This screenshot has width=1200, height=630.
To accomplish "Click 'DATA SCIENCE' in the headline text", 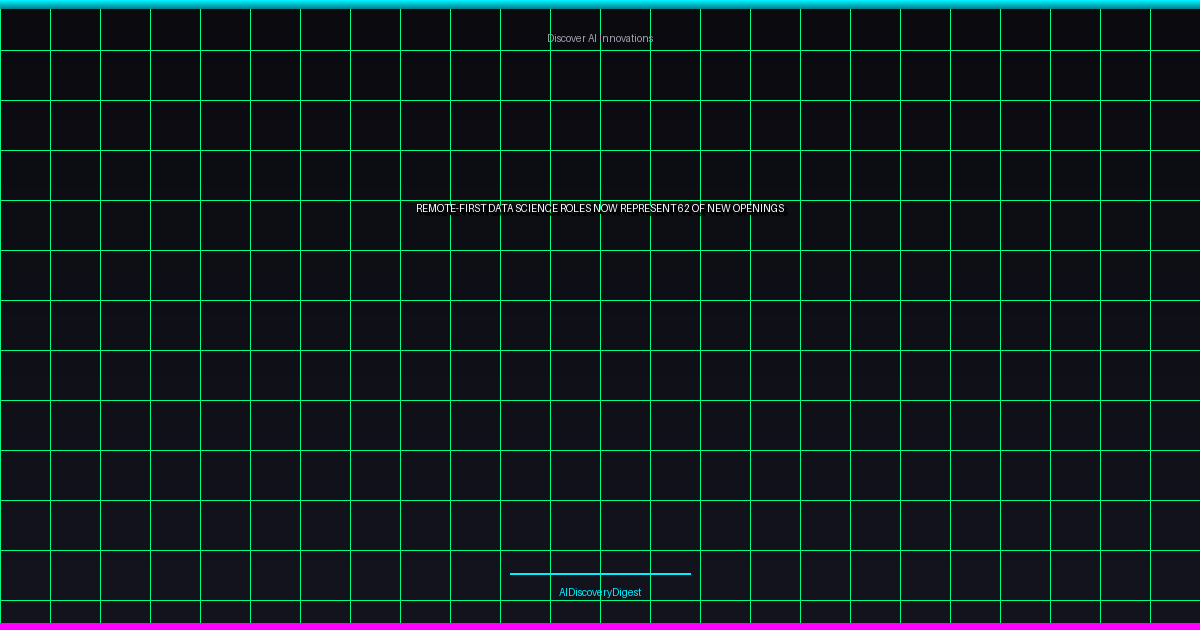I will pos(524,208).
